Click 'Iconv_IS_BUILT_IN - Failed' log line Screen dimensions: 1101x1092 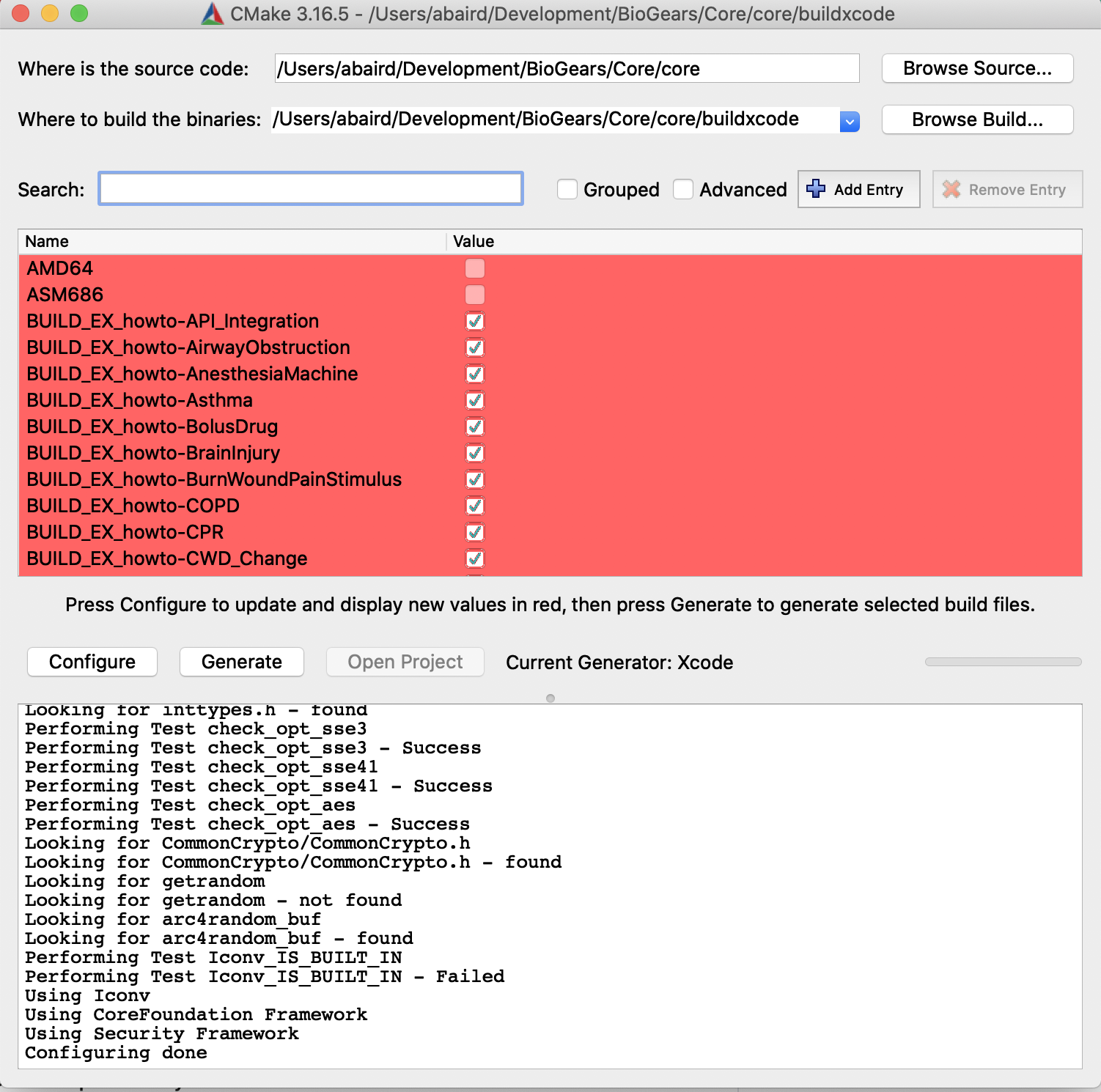coord(265,977)
